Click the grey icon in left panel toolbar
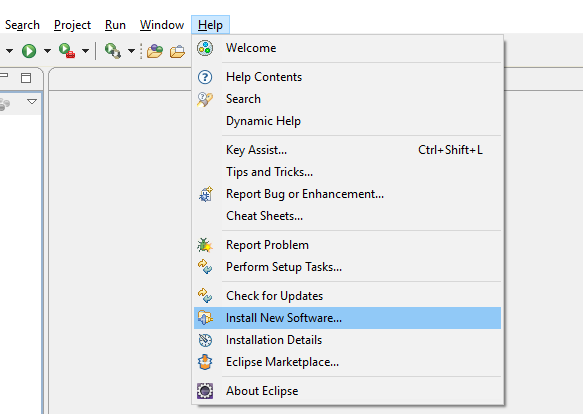Viewport: 583px width, 414px height. click(5, 104)
